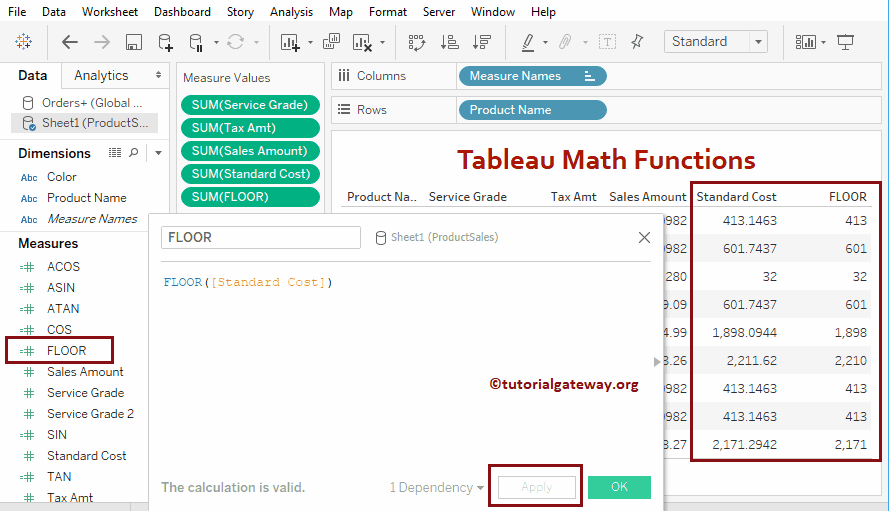
Task: Swap rows and columns icon
Action: click(x=417, y=43)
